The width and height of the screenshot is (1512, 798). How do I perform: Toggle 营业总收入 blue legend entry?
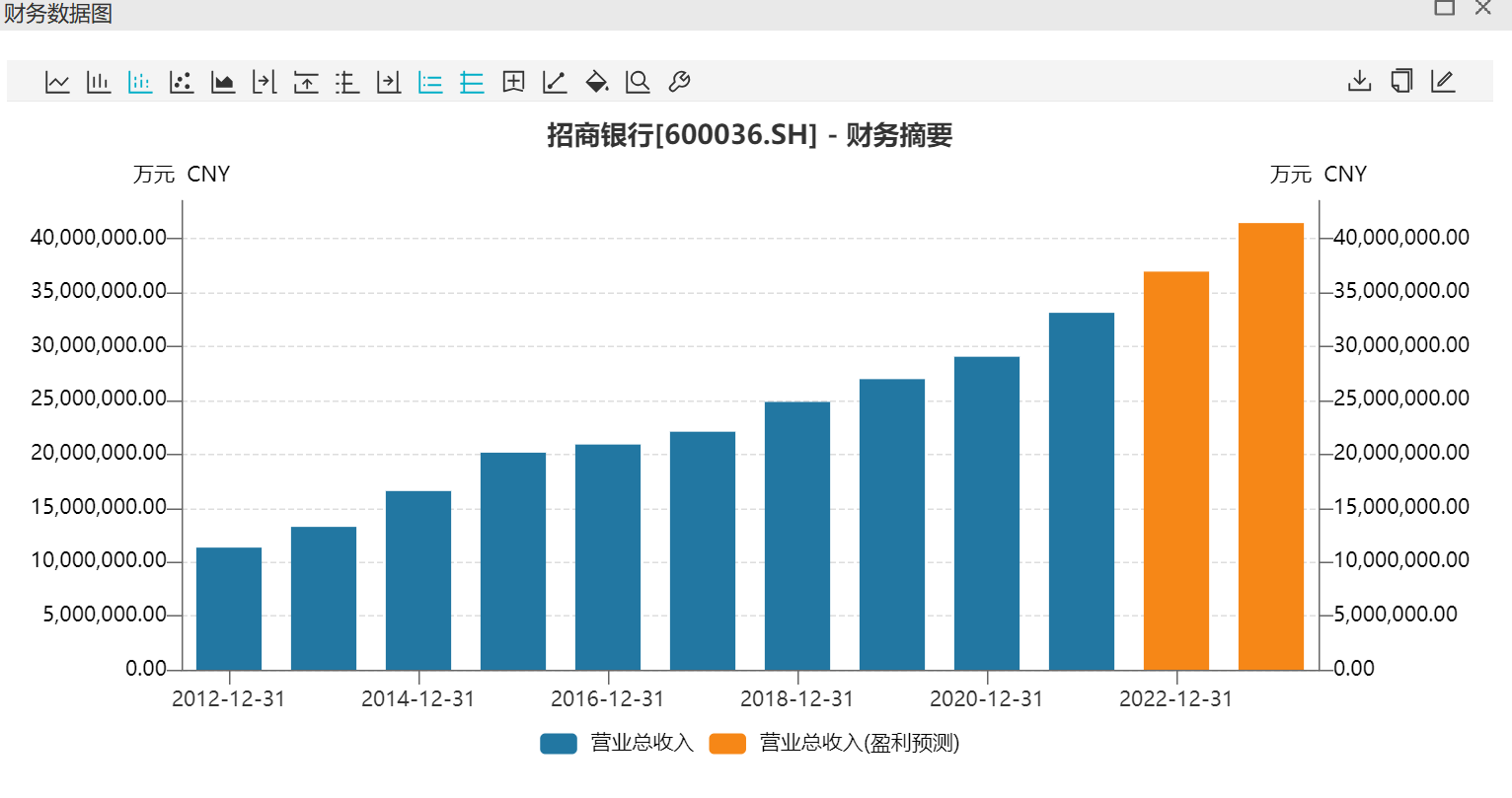pyautogui.click(x=617, y=743)
